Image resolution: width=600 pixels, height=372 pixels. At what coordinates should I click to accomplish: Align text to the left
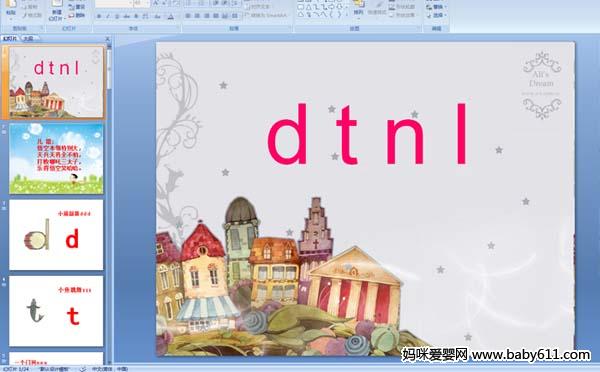[x=188, y=16]
